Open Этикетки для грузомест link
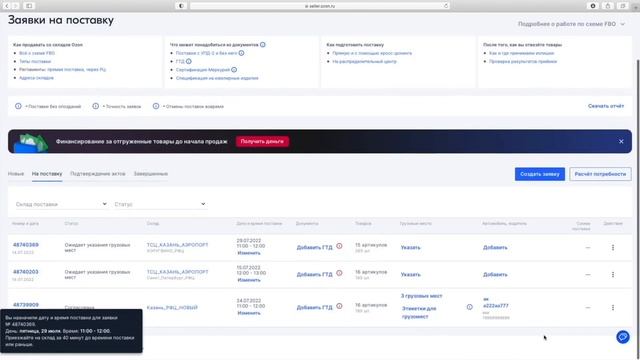 coord(419,313)
